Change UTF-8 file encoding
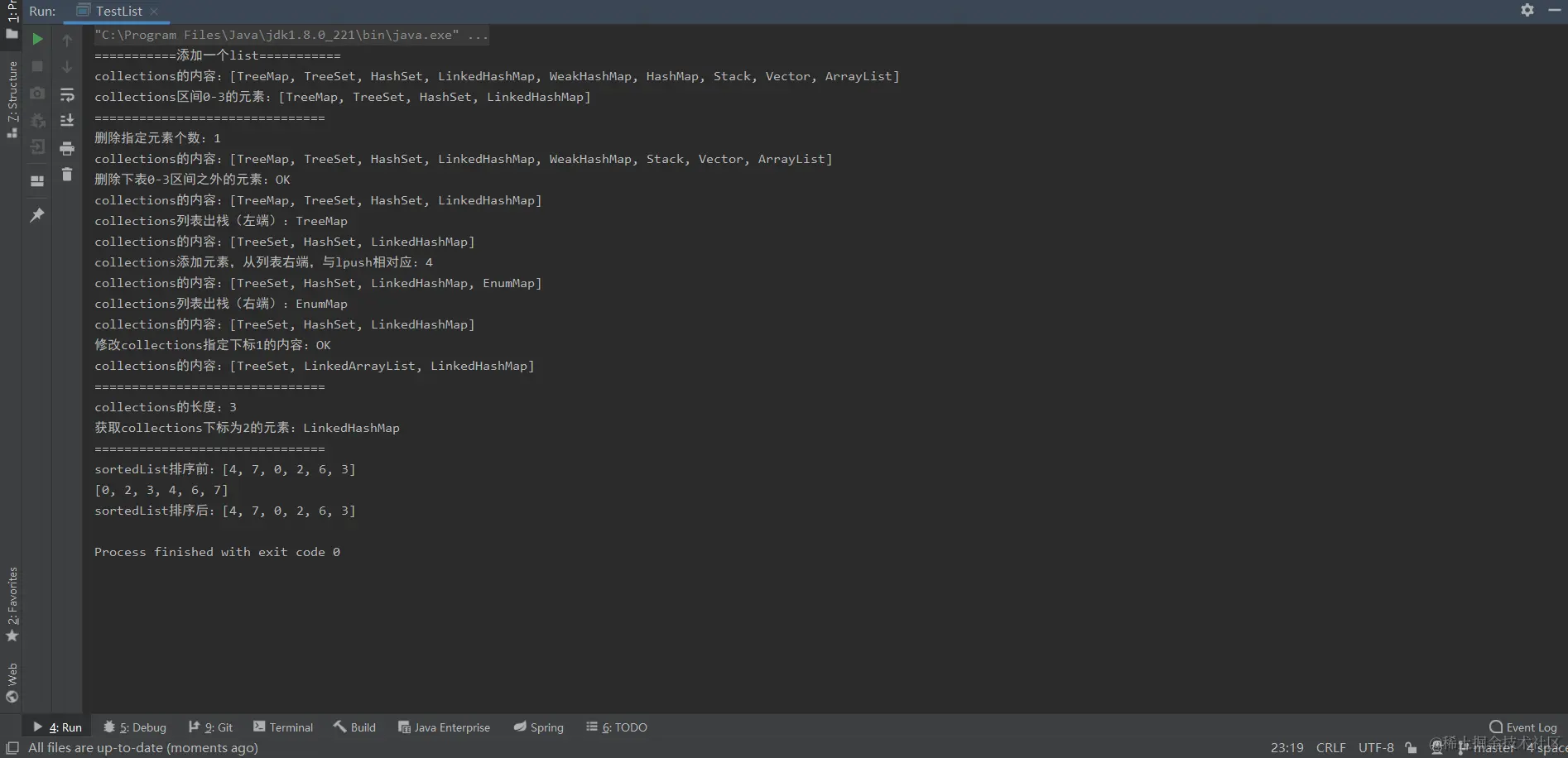The image size is (1568, 758). (x=1376, y=748)
